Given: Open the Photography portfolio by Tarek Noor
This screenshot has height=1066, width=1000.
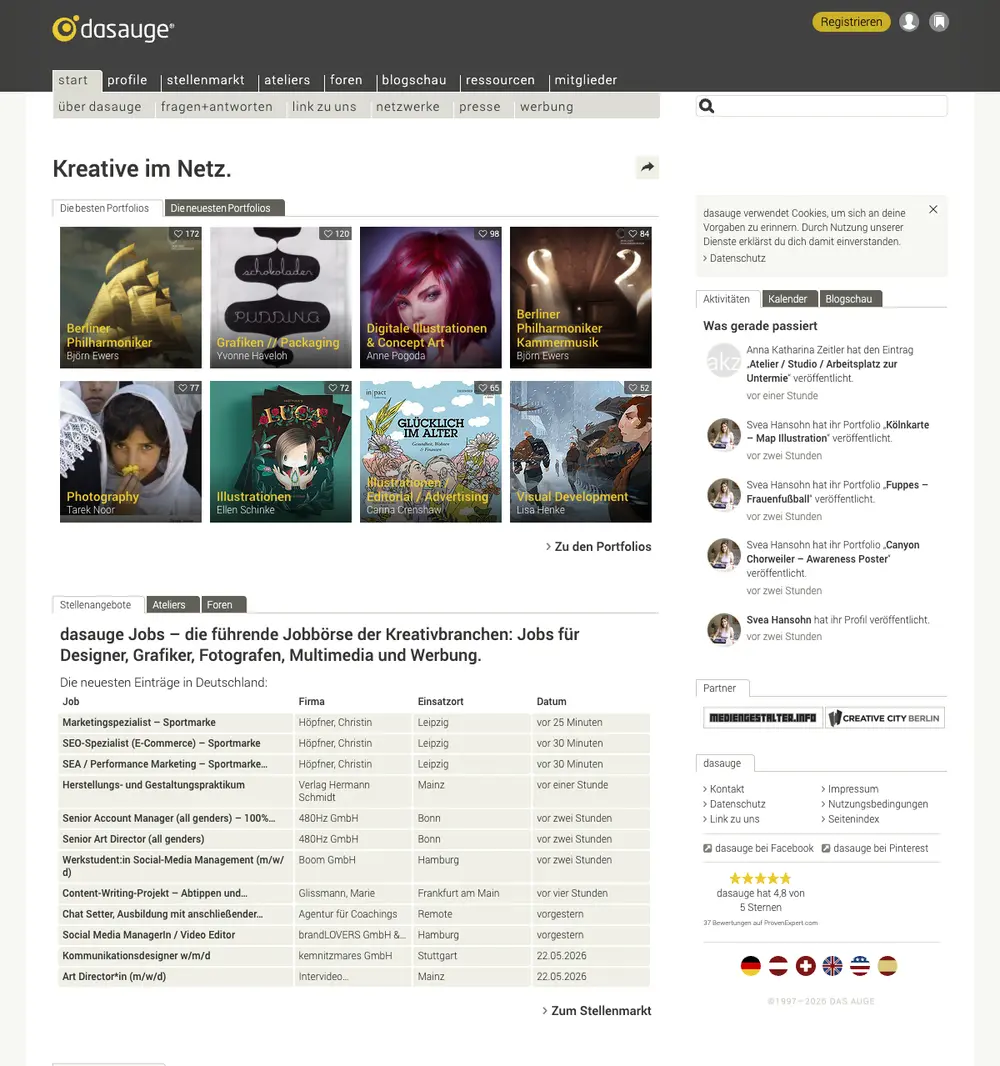Looking at the screenshot, I should 131,451.
